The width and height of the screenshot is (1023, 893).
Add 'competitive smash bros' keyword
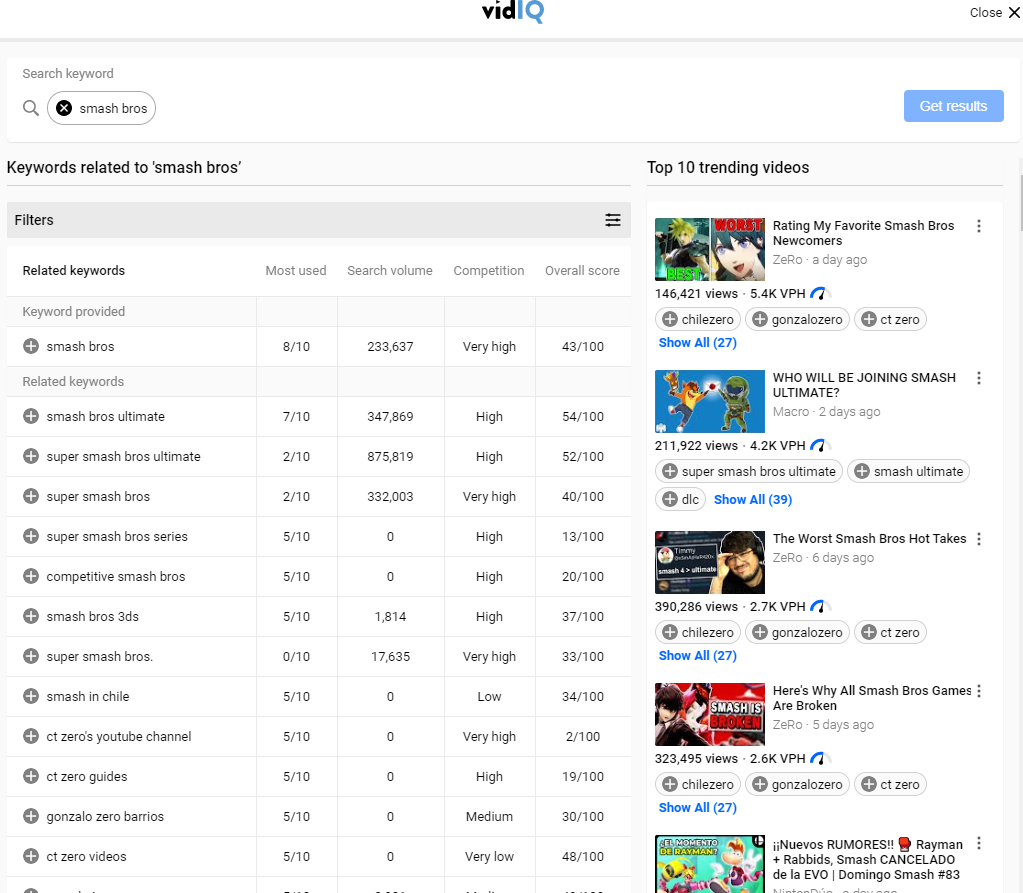[x=31, y=576]
